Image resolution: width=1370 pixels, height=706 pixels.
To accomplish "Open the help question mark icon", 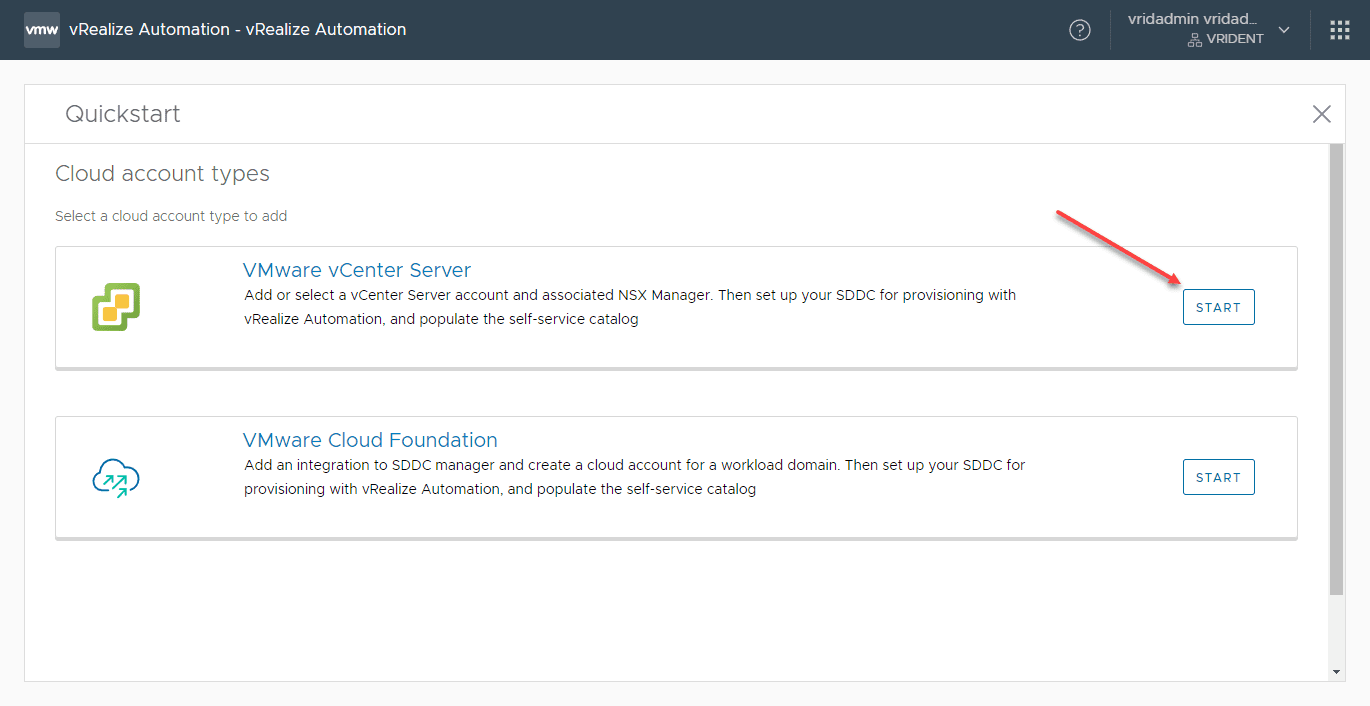I will 1080,30.
